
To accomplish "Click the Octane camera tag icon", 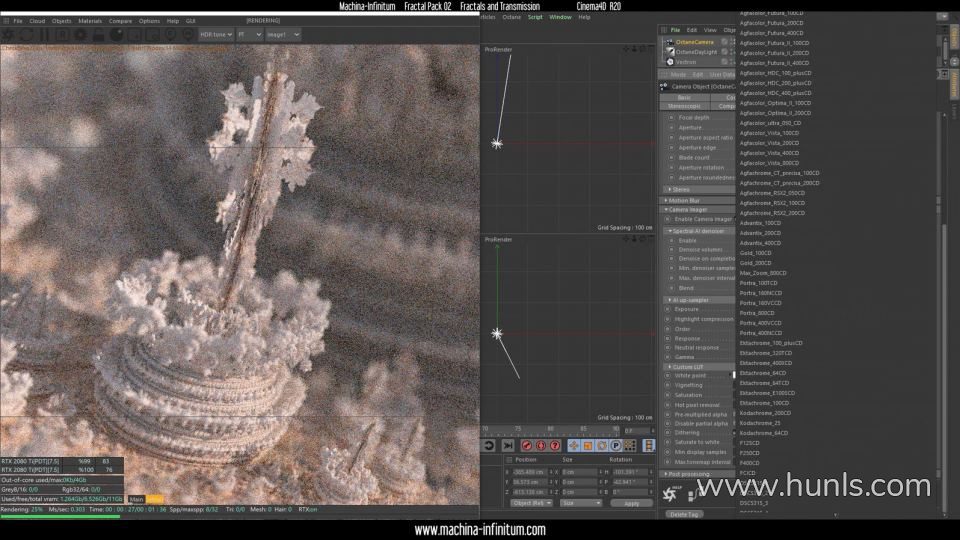I will pyautogui.click(x=726, y=42).
